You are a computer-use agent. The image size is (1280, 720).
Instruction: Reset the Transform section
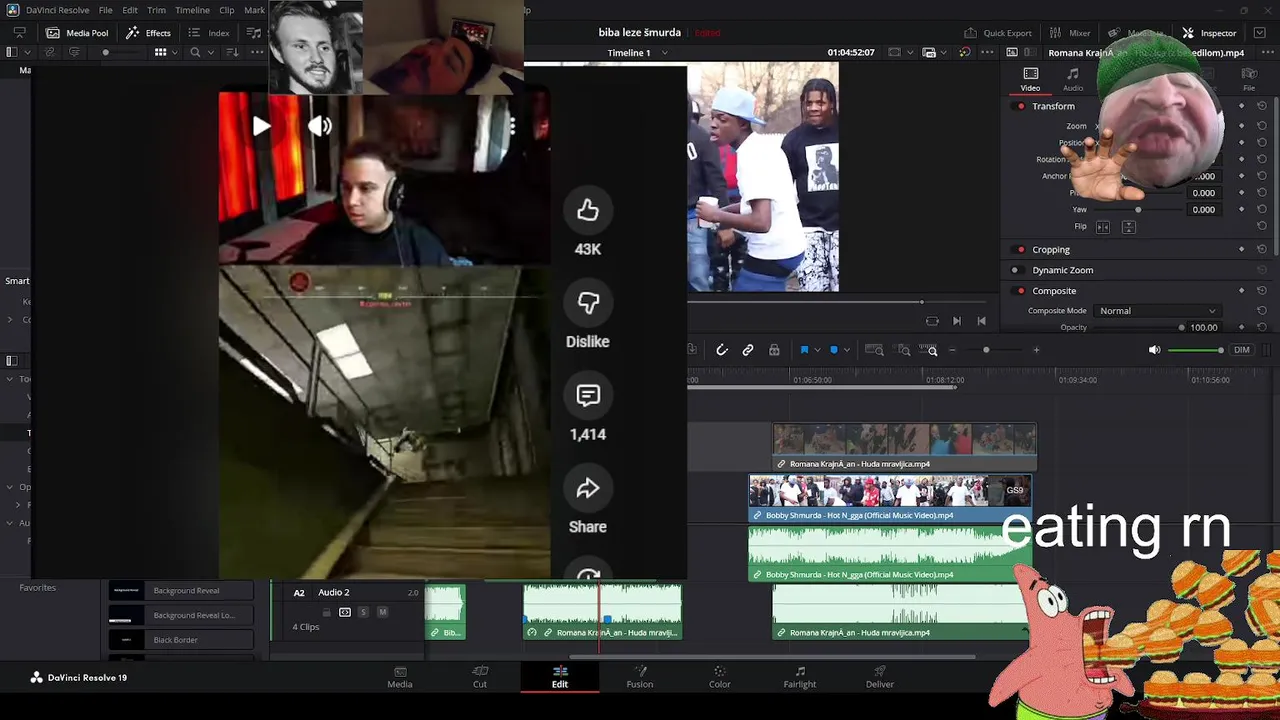pyautogui.click(x=1262, y=106)
